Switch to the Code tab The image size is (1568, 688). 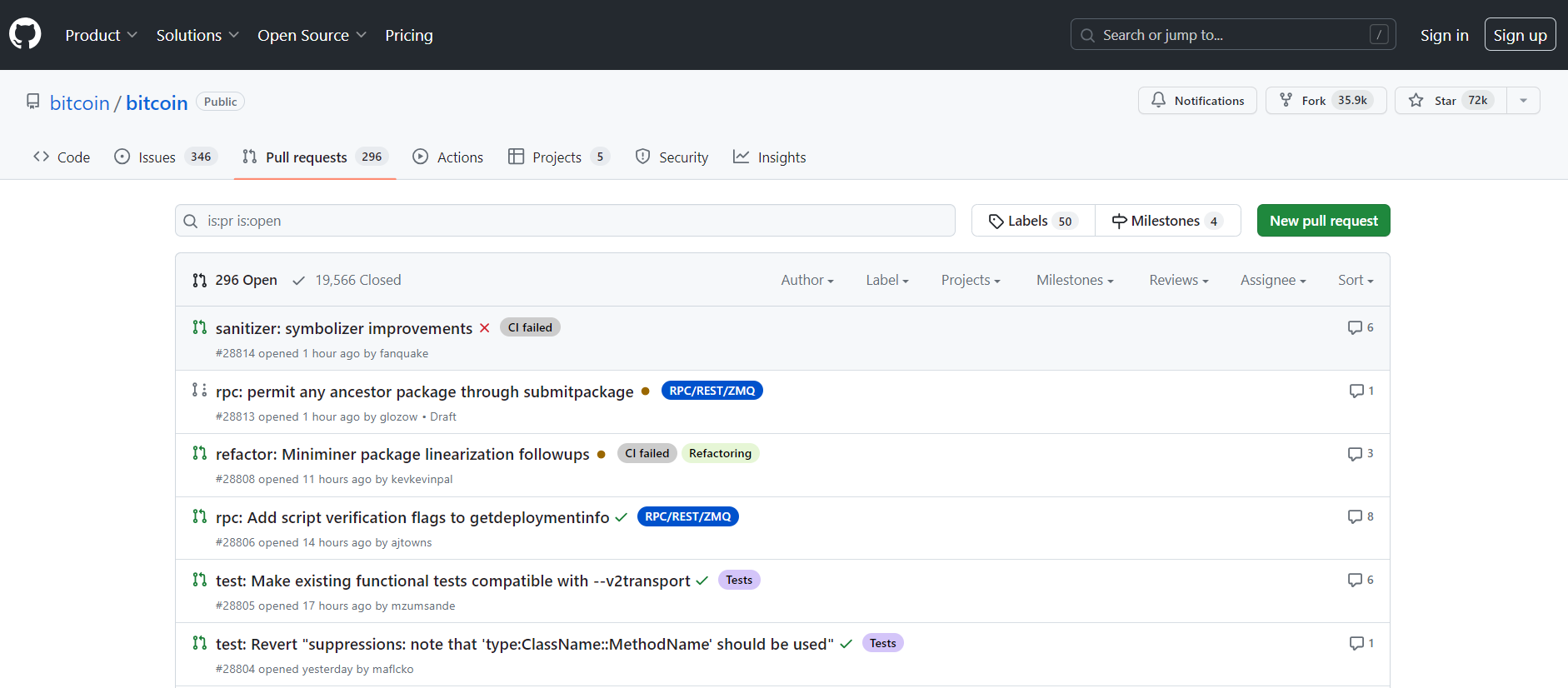62,157
